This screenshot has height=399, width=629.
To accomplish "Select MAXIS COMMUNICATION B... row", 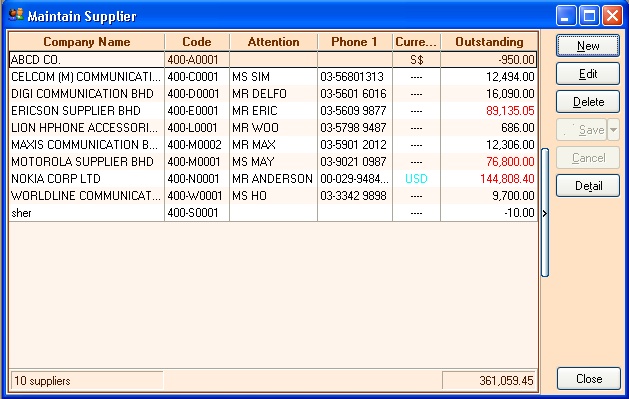I will coord(273,144).
